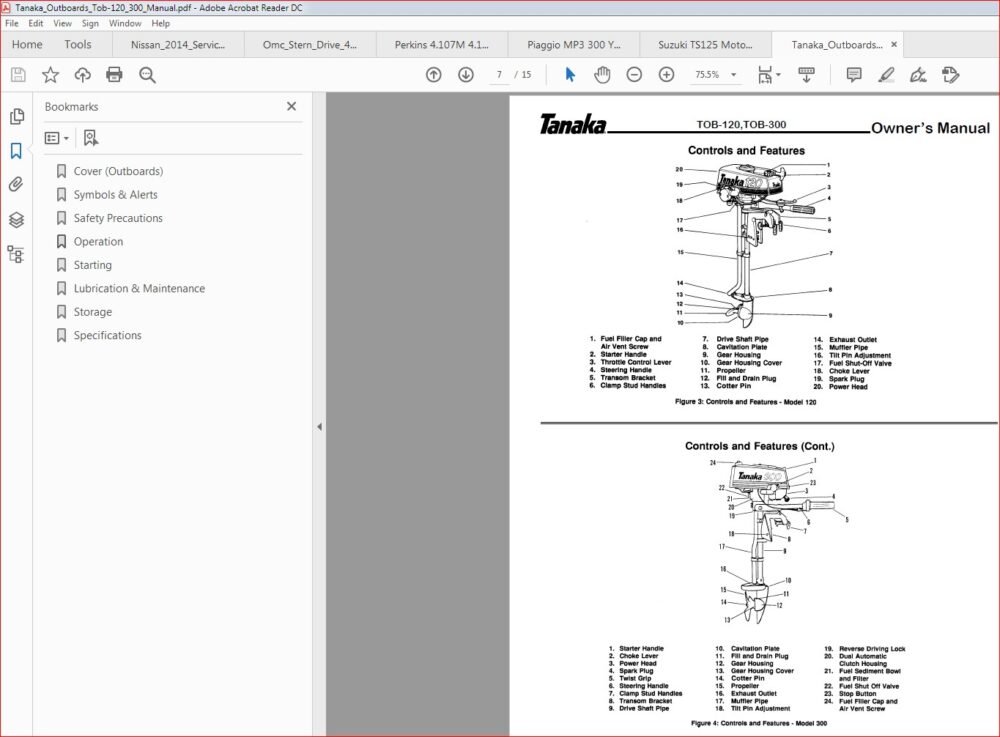Switch to the Home tab

click(x=27, y=45)
